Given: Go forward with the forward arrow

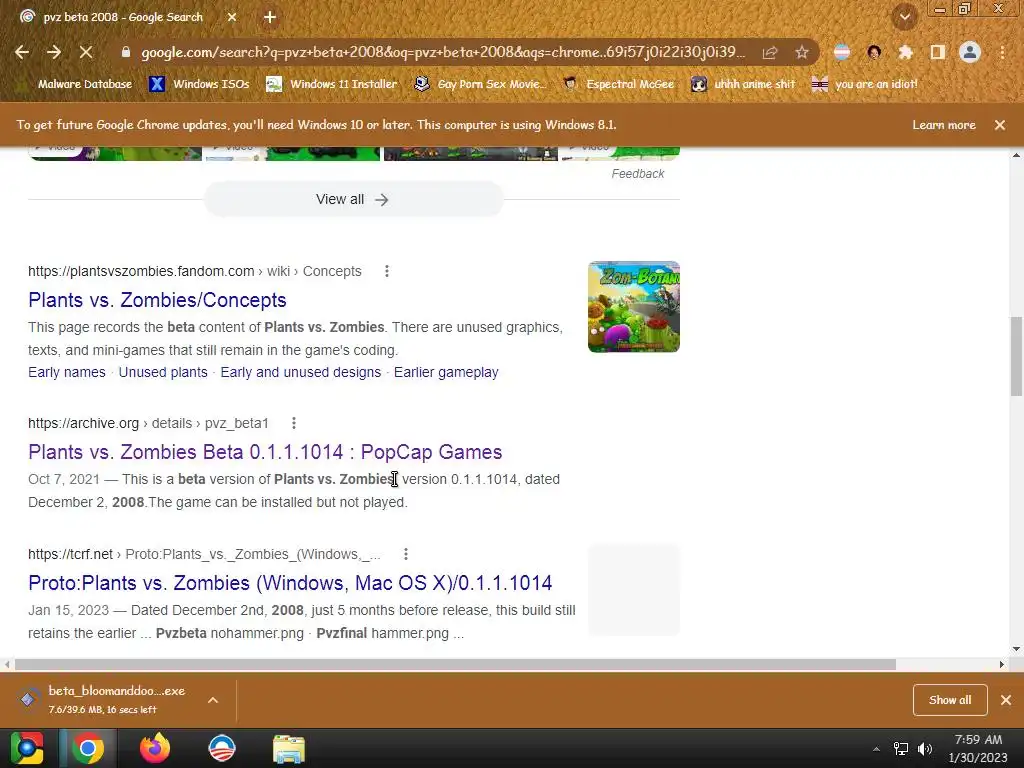Looking at the screenshot, I should (x=54, y=52).
